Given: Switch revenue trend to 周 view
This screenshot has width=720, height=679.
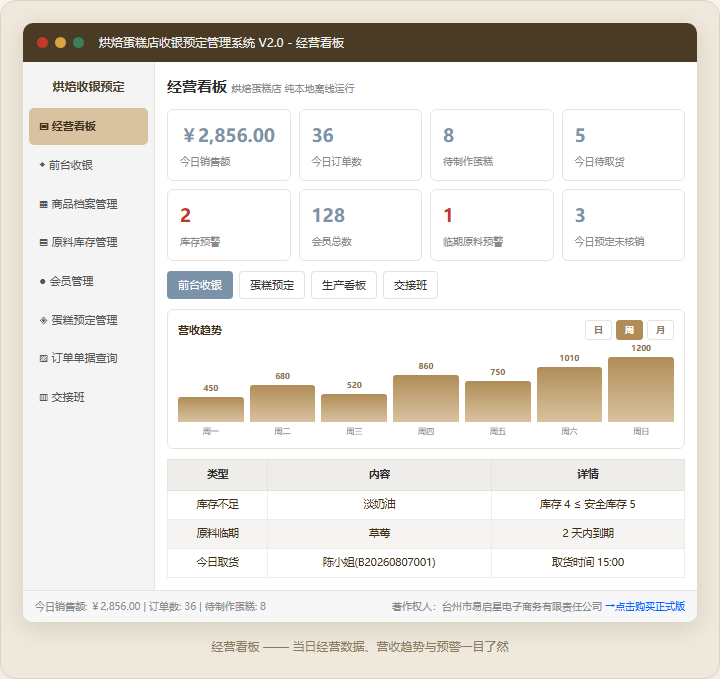Looking at the screenshot, I should pyautogui.click(x=629, y=330).
